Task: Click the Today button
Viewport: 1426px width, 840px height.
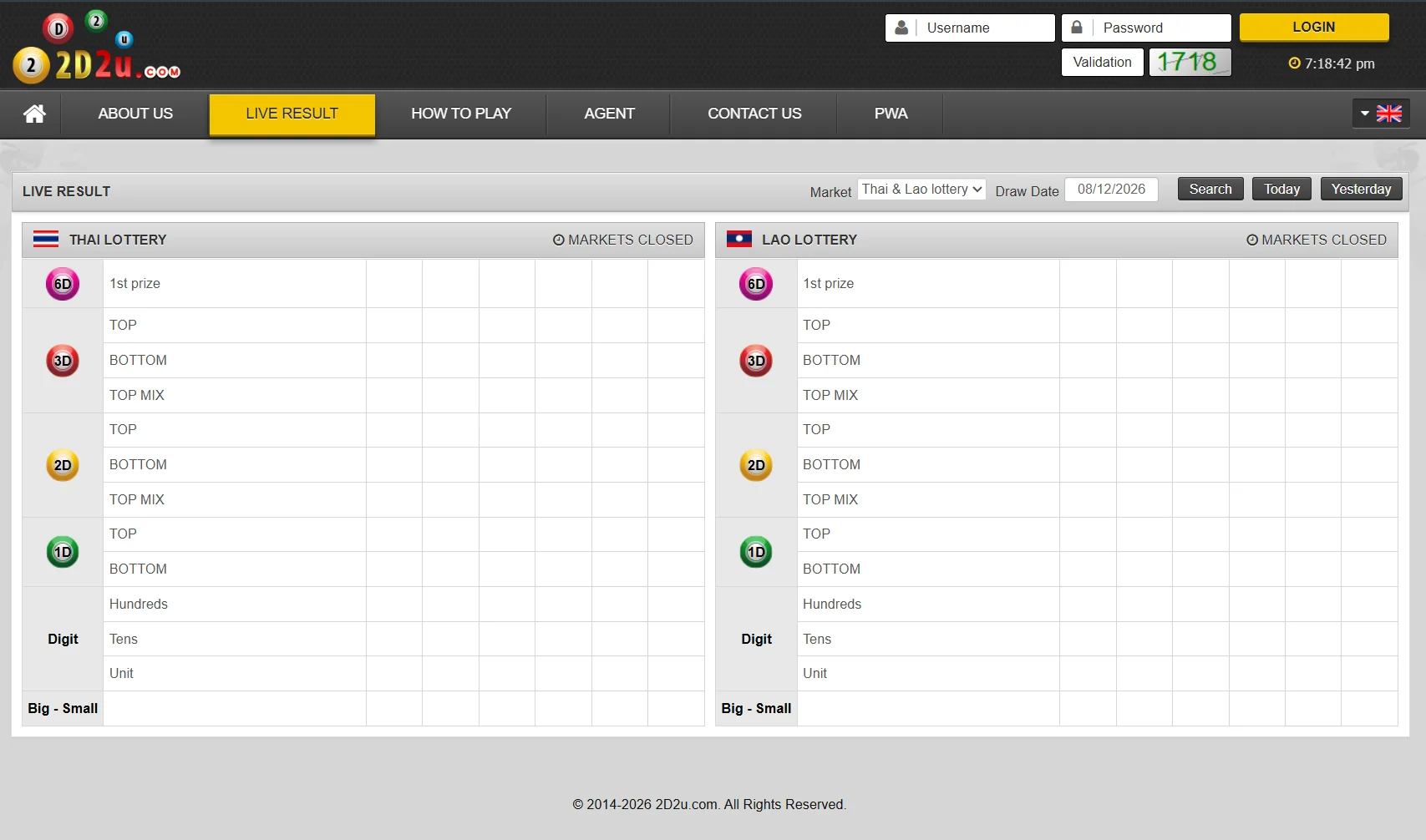Action: point(1281,189)
